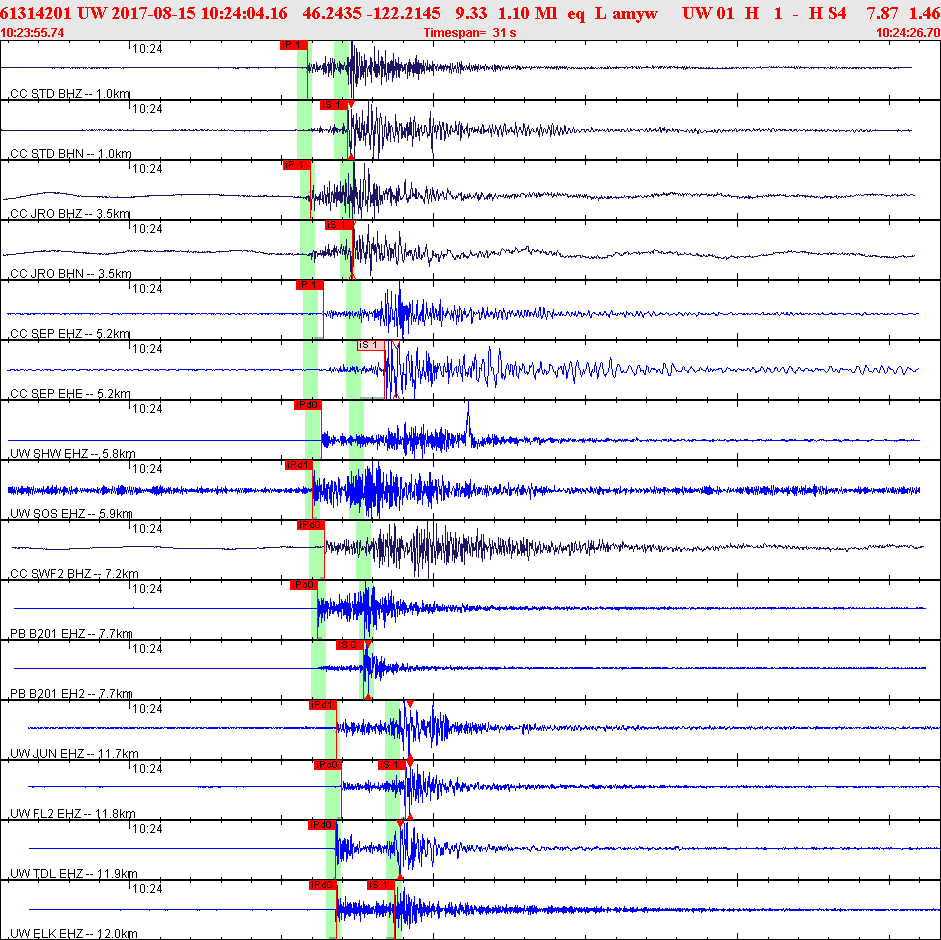The image size is (941, 940).
Task: Click the iS 0 pick flag on PB B201 EH2
Action: [350, 645]
